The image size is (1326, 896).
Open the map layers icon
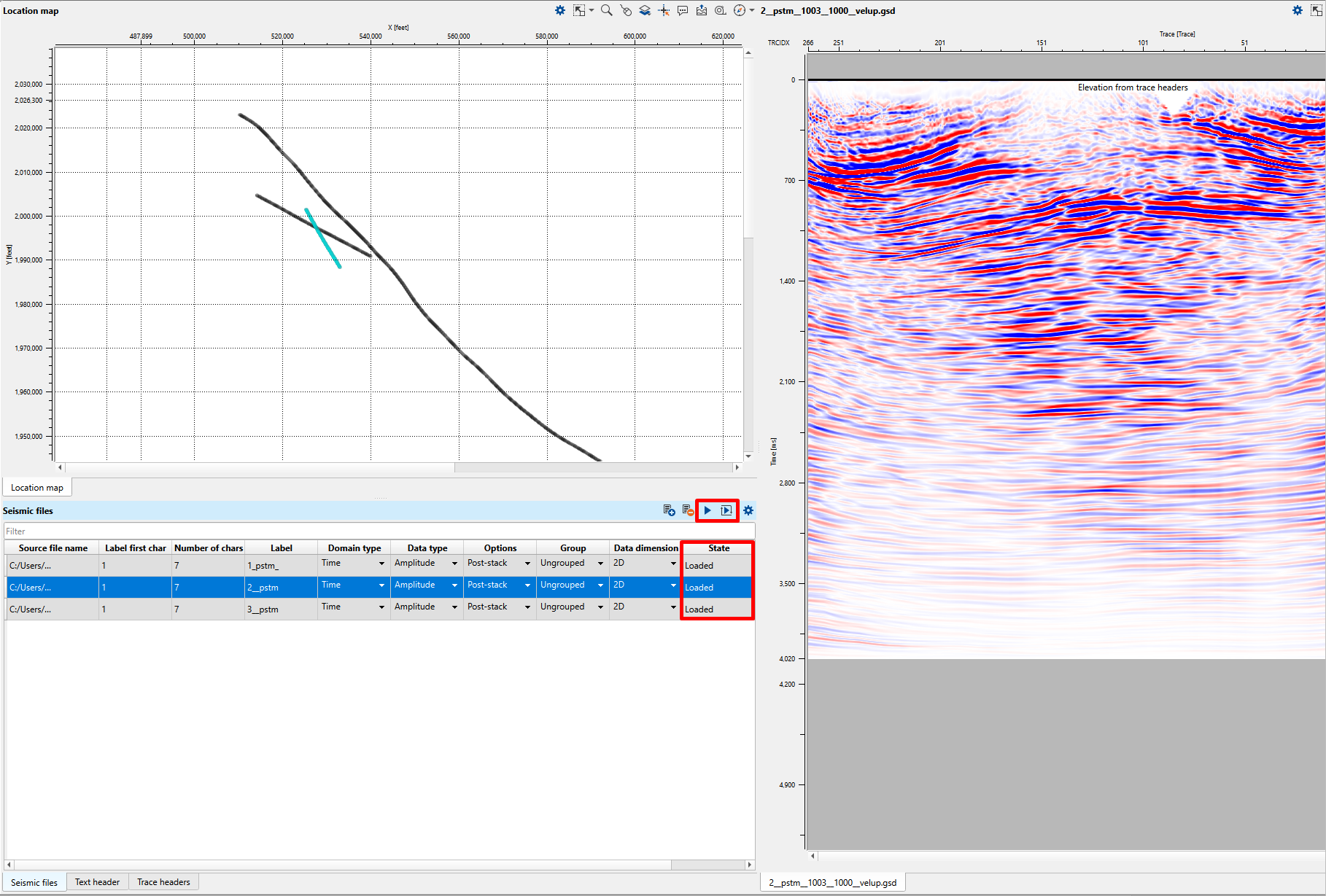(x=645, y=10)
